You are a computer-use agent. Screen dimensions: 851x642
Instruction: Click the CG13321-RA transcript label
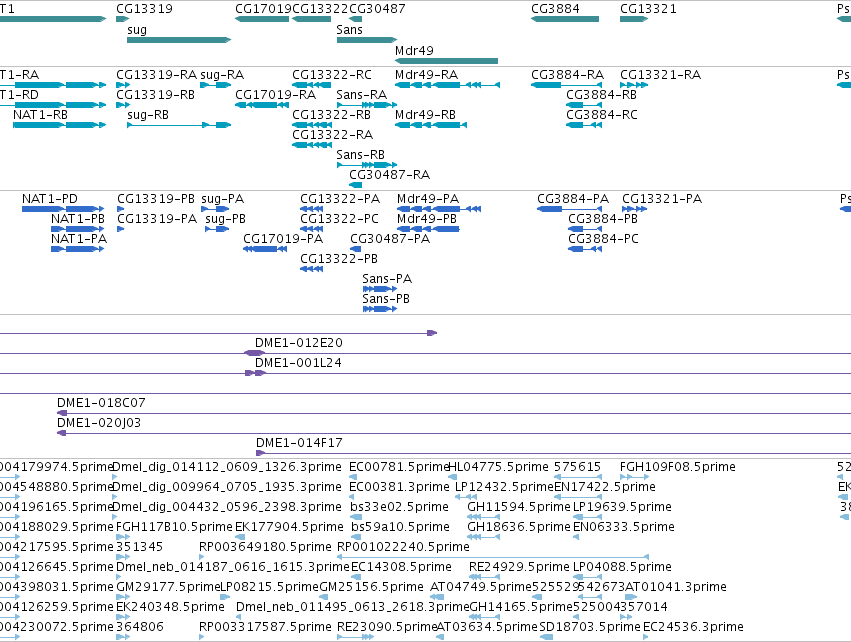point(661,75)
